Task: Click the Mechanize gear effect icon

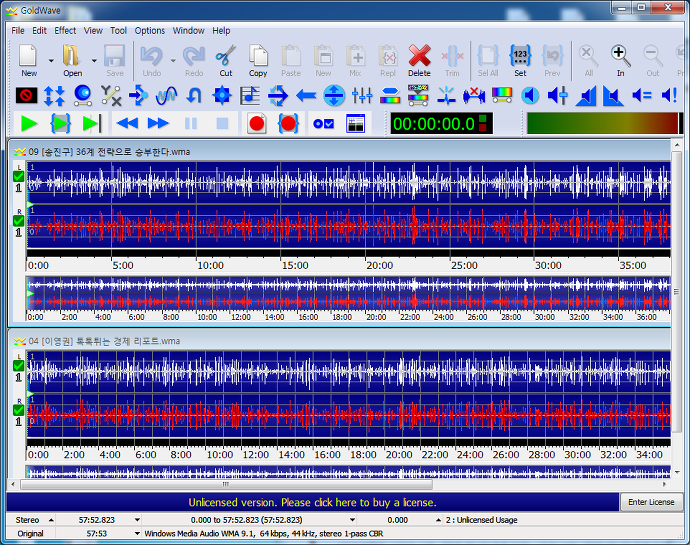Action: [x=222, y=95]
